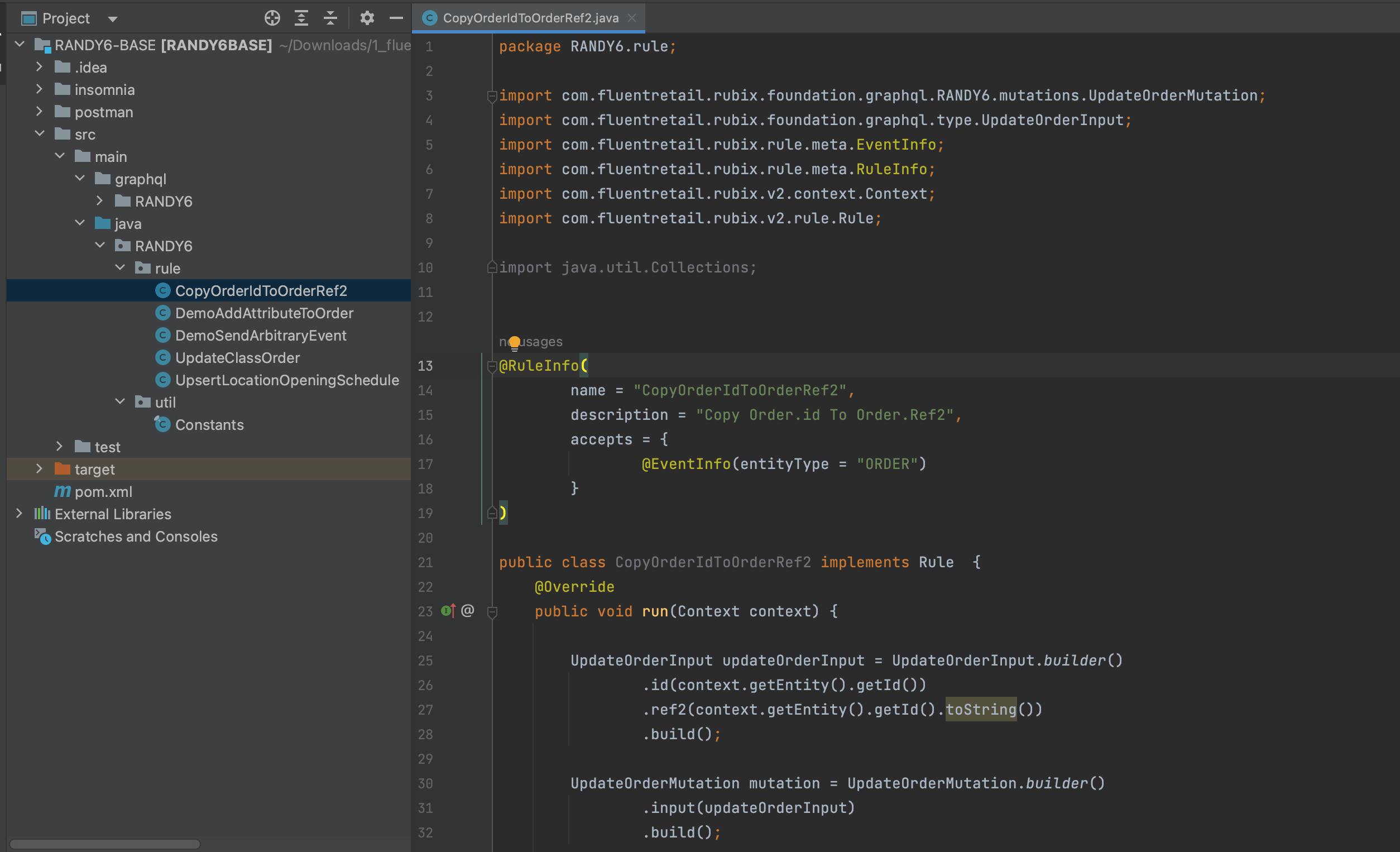Image resolution: width=1400 pixels, height=852 pixels.
Task: Toggle the imports fold marker on line 3
Action: pos(492,96)
